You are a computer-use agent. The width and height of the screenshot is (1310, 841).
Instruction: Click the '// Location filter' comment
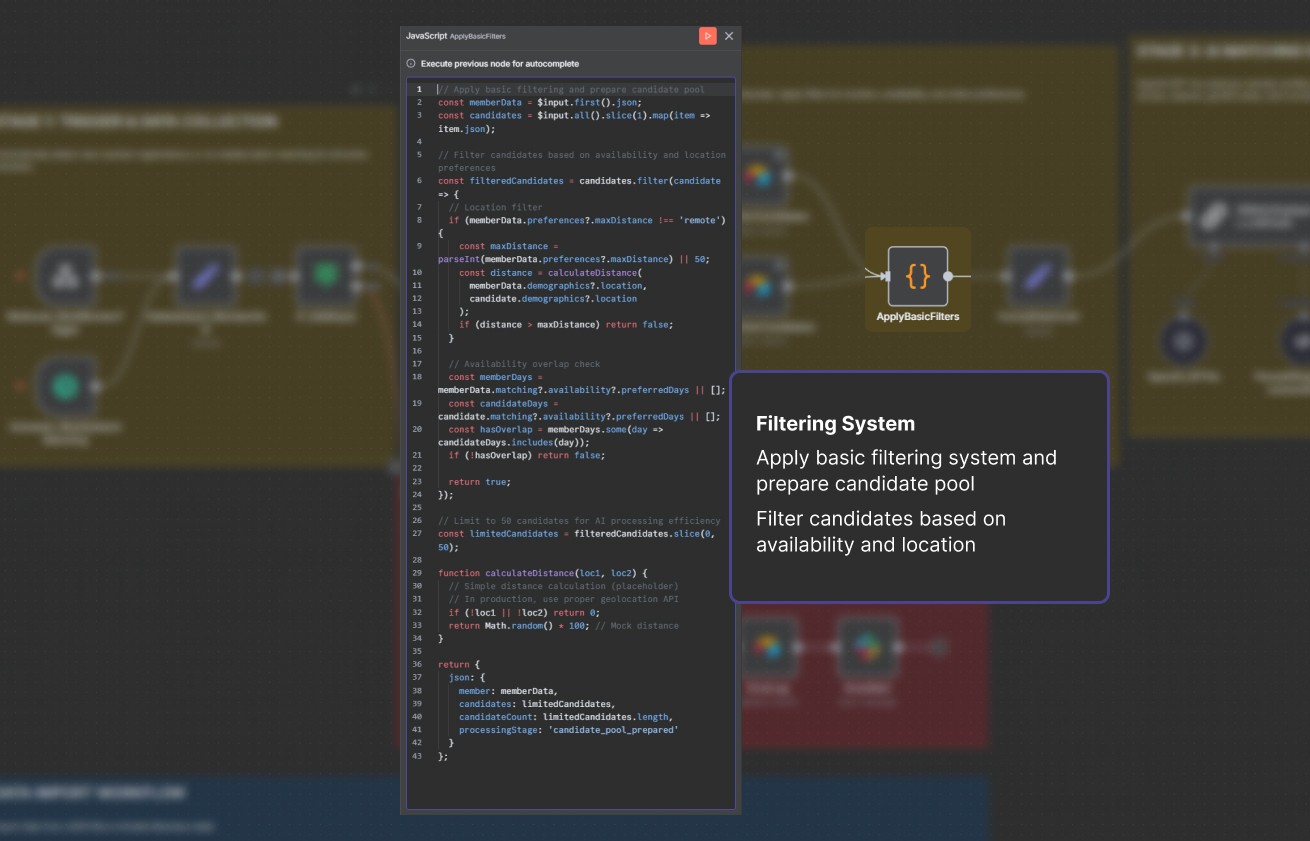click(x=496, y=207)
